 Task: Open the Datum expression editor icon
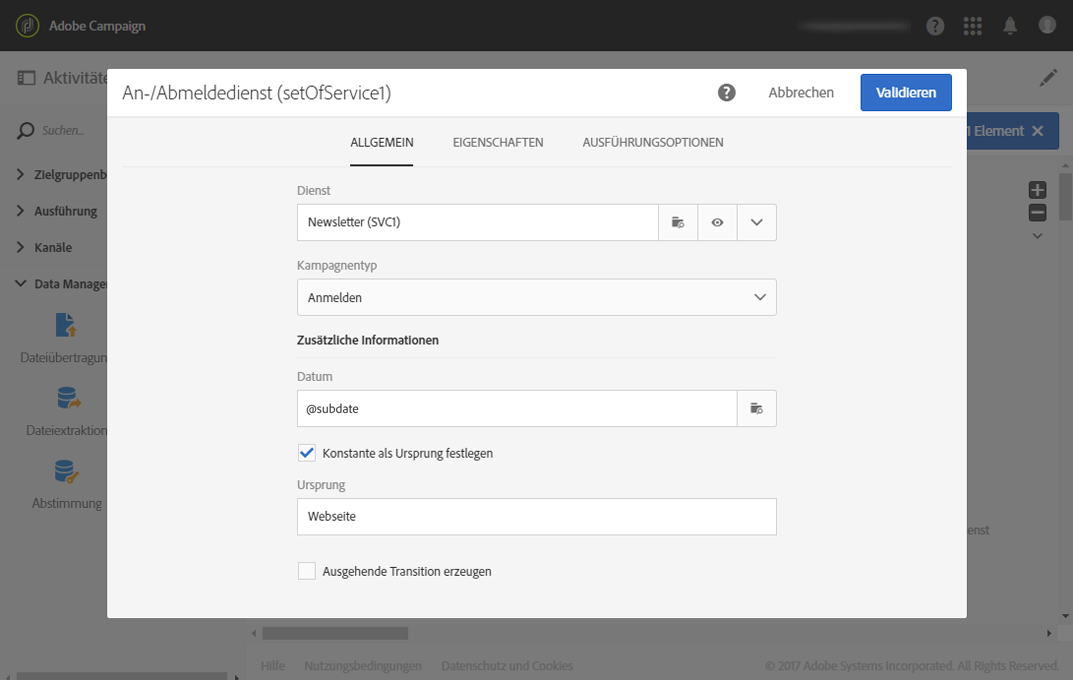[x=757, y=408]
